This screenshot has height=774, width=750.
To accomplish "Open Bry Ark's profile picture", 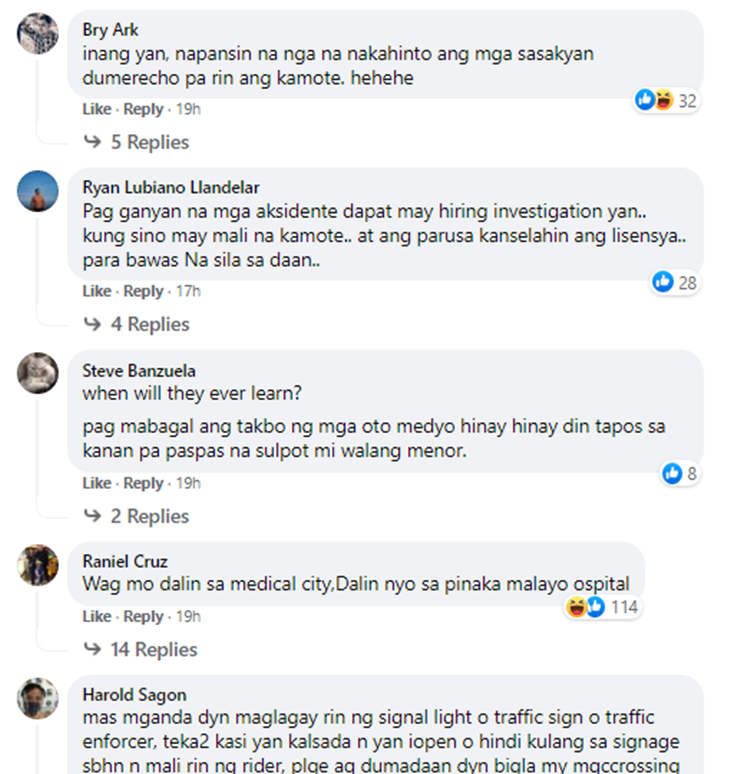I will pos(38,33).
